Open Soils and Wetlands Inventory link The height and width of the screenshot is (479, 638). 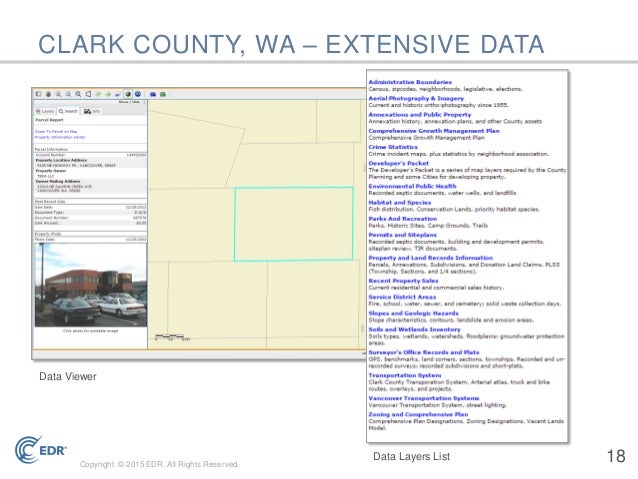click(x=414, y=330)
